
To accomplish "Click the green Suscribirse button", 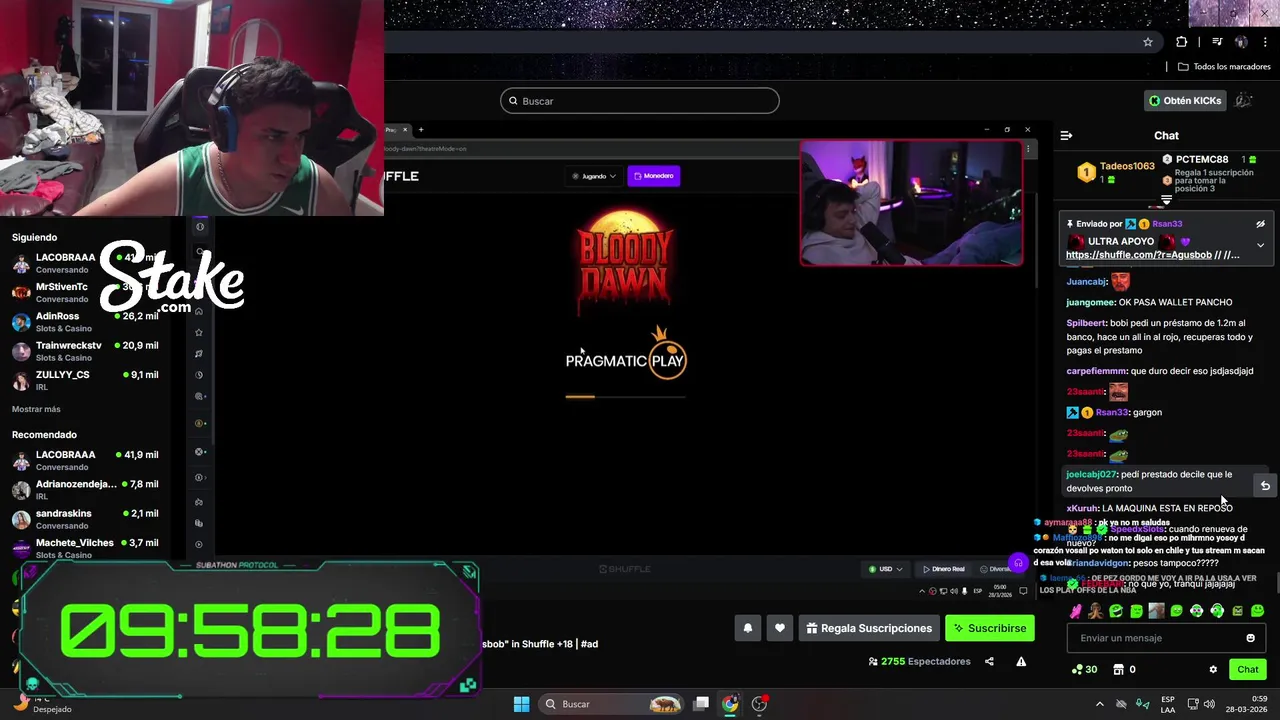I will [x=990, y=628].
